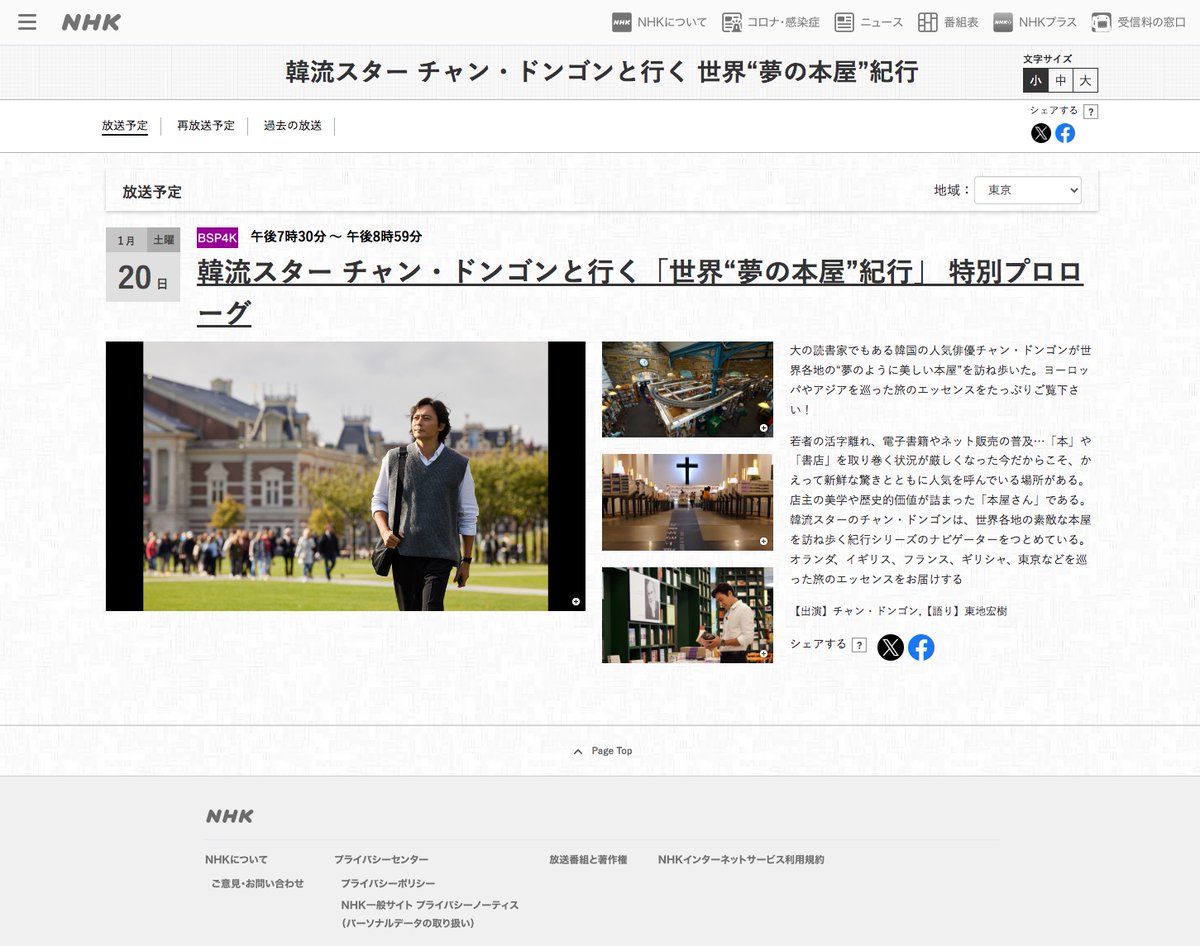
Task: Open the 過去の放送 tab
Action: pos(291,126)
